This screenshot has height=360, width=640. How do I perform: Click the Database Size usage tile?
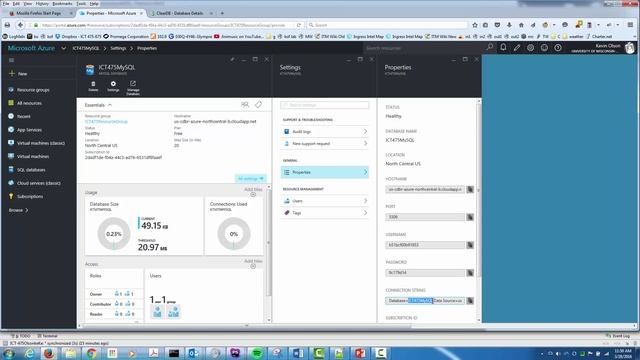144,227
